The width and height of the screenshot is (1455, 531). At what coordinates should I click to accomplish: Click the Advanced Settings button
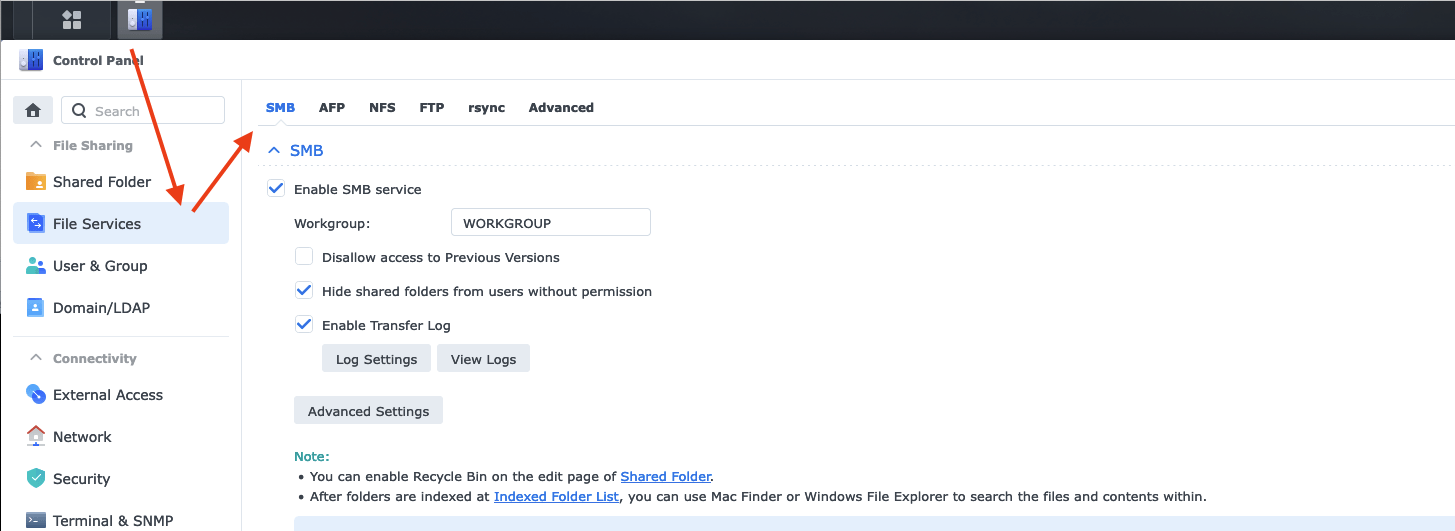pos(368,411)
